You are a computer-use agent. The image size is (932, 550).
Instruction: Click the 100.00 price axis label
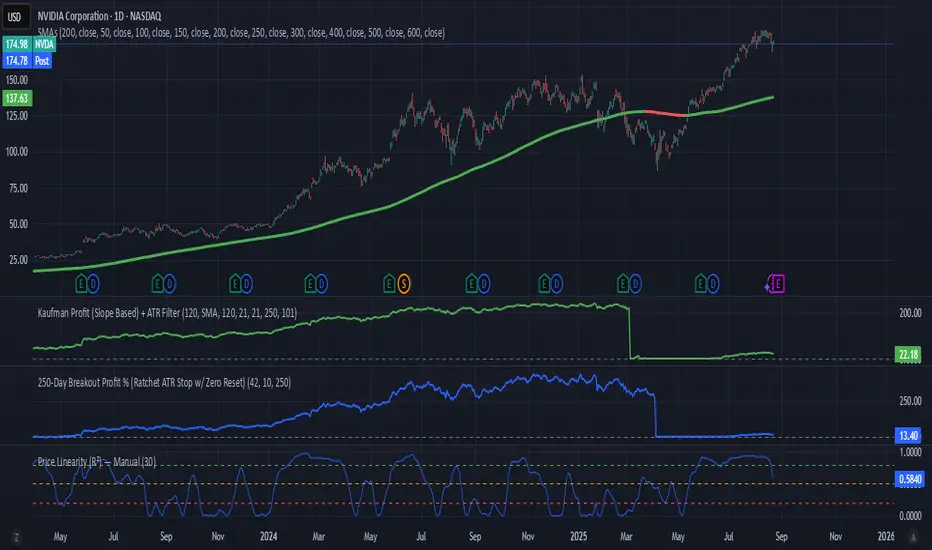tap(17, 152)
